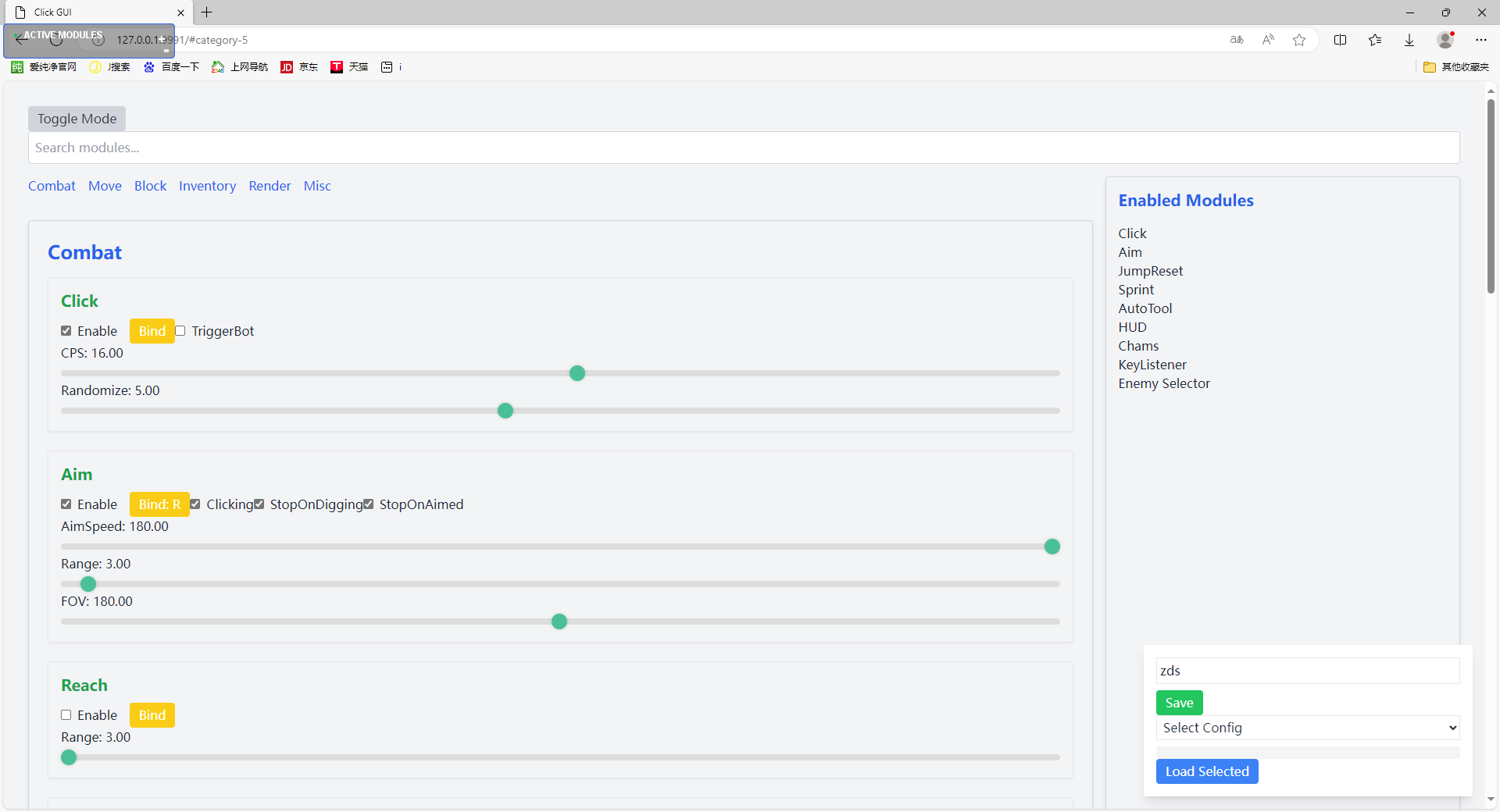Uncheck Enable under the Aim module
1500x812 pixels.
(x=66, y=504)
